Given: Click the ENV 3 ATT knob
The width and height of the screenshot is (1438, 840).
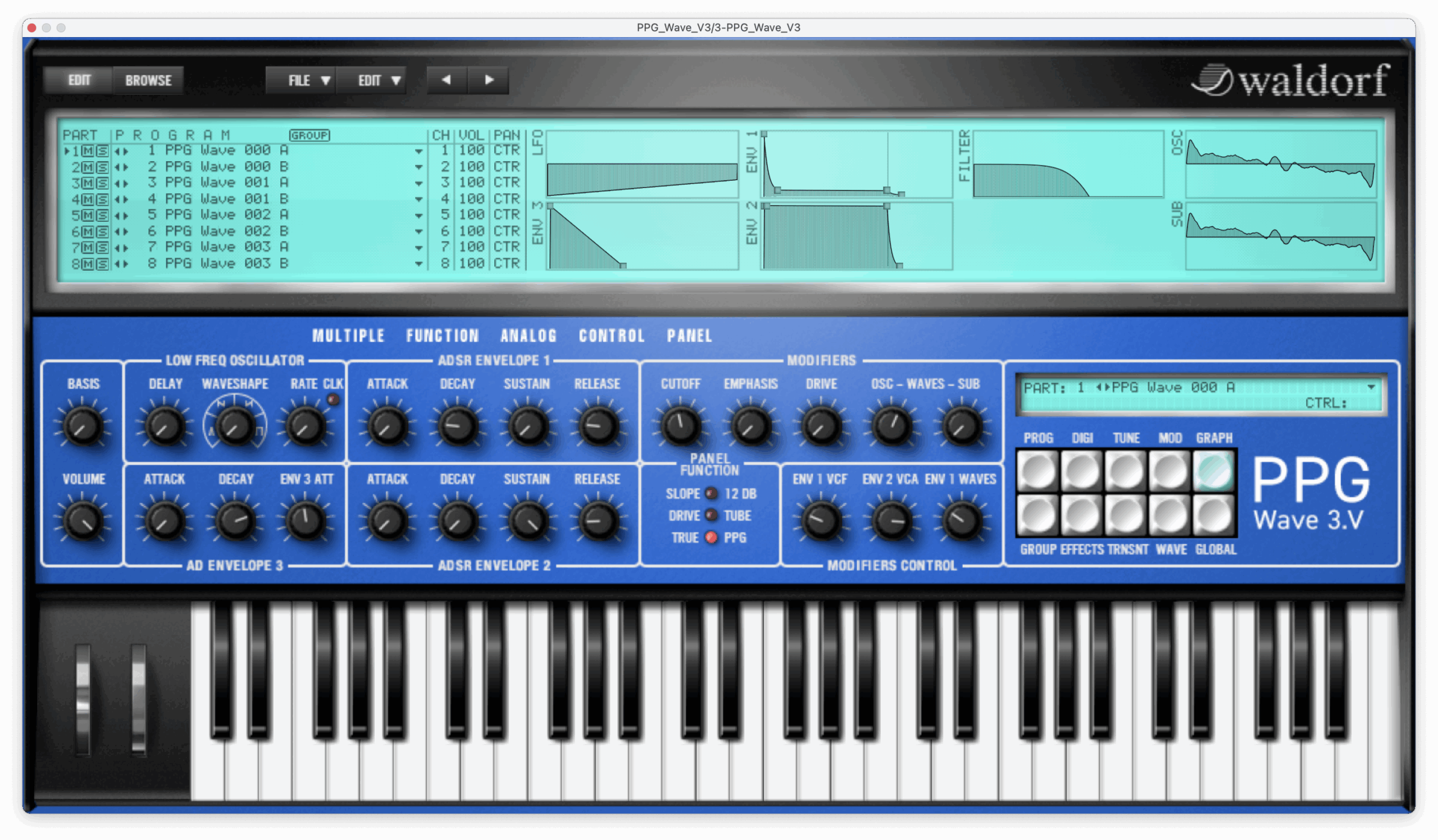Looking at the screenshot, I should coord(304,521).
